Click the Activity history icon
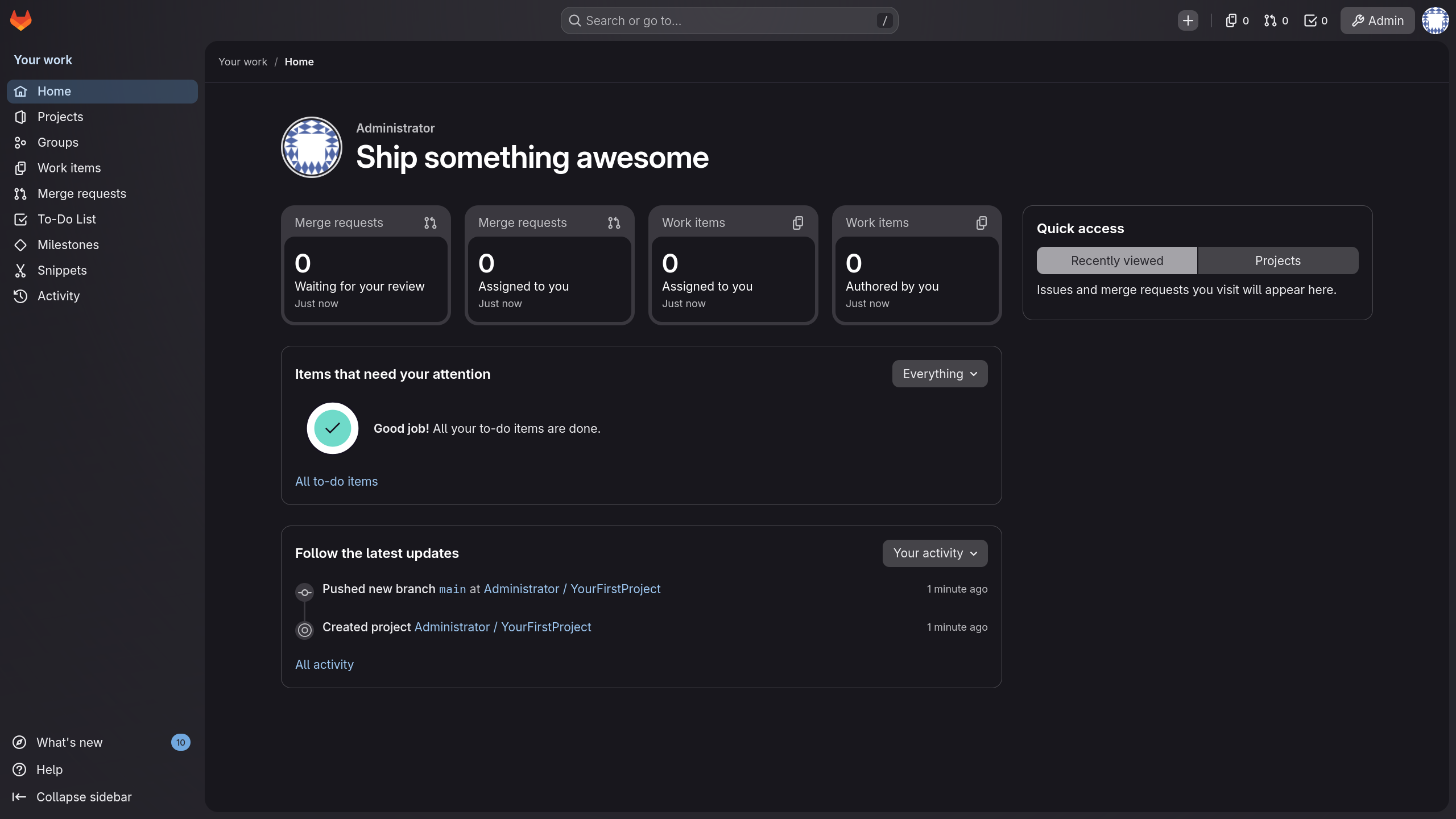Image resolution: width=1456 pixels, height=819 pixels. pyautogui.click(x=20, y=296)
